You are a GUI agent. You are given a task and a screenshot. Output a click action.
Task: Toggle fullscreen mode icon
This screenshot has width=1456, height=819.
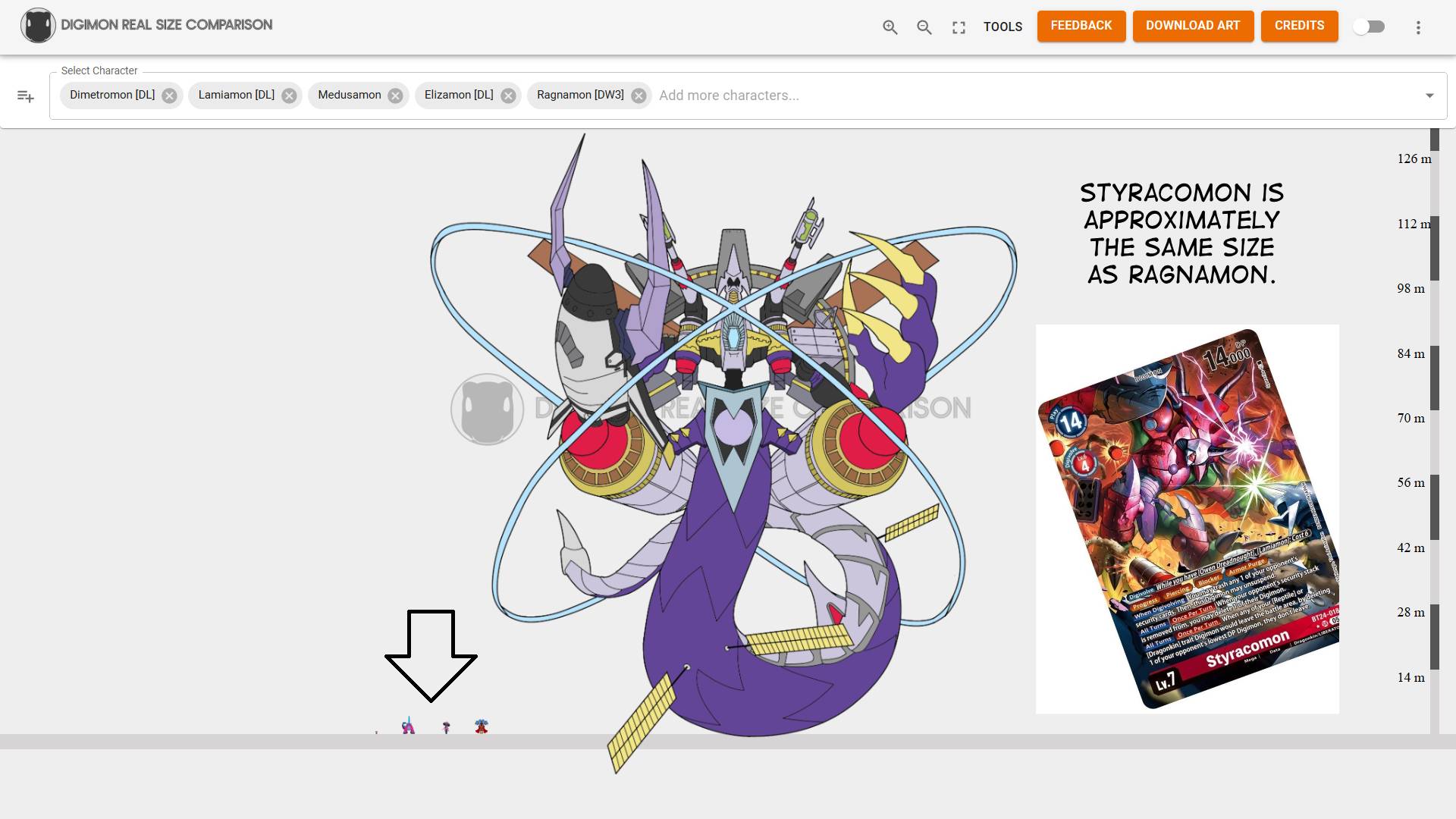click(959, 27)
